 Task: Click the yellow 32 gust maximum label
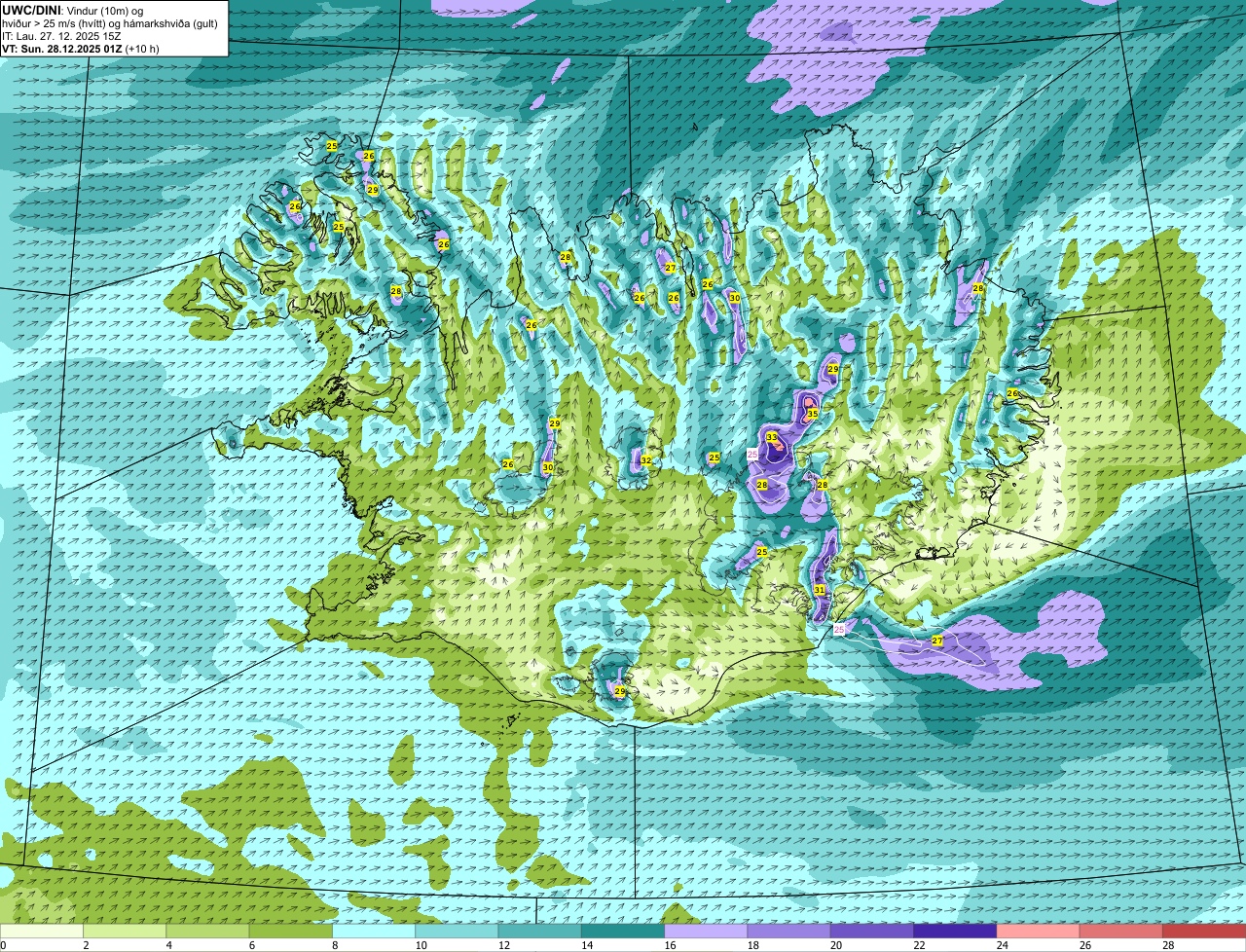point(645,460)
